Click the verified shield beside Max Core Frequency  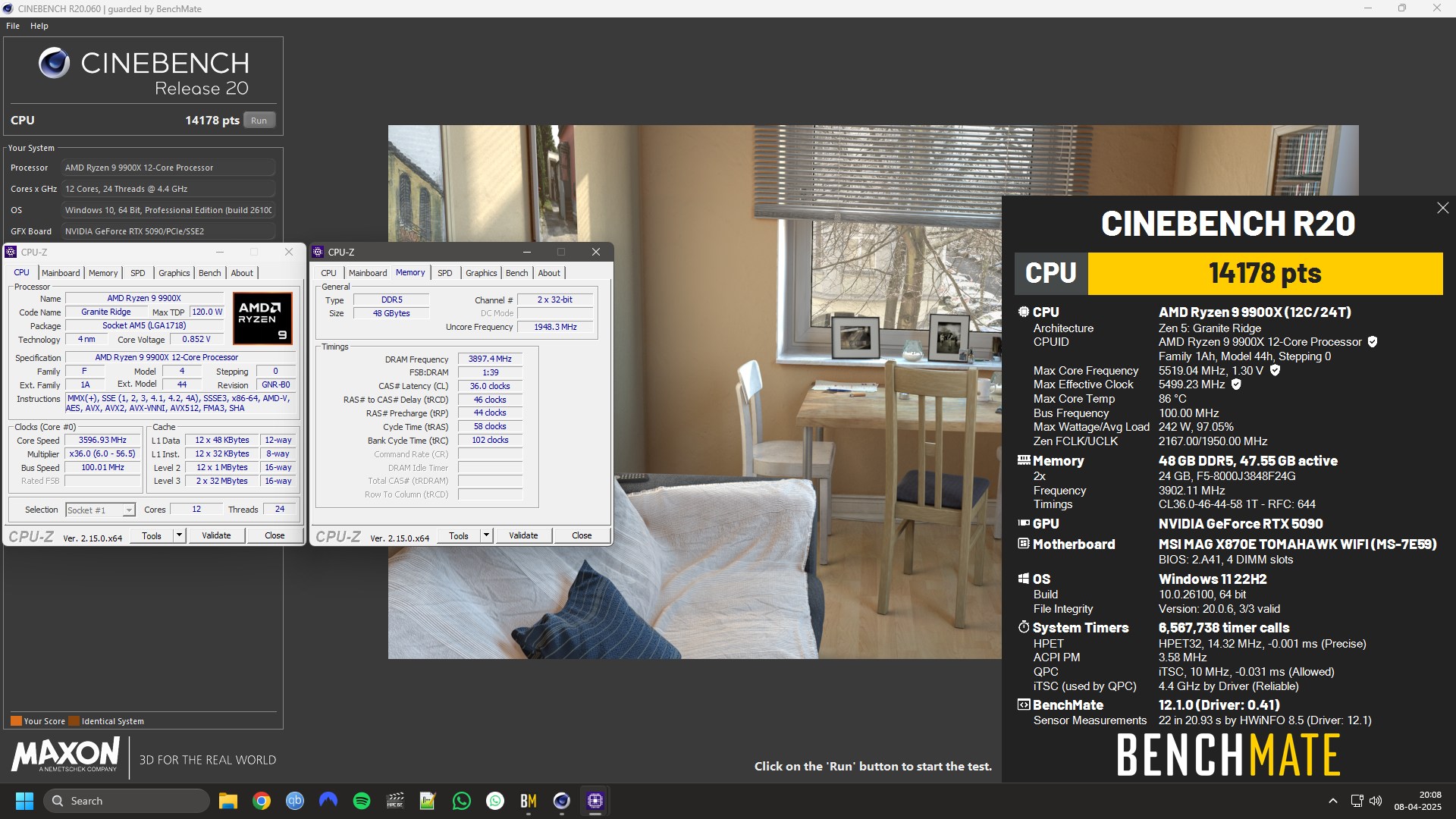(1275, 370)
